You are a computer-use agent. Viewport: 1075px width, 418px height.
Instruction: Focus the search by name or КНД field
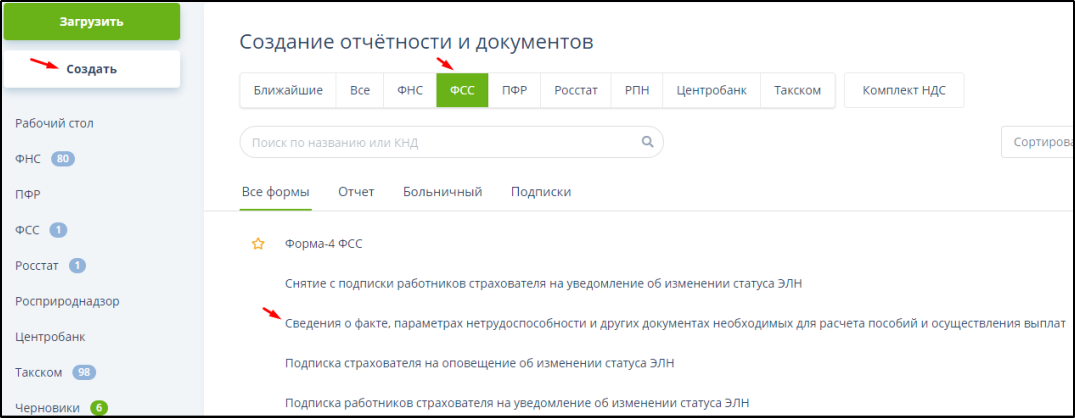[440, 142]
